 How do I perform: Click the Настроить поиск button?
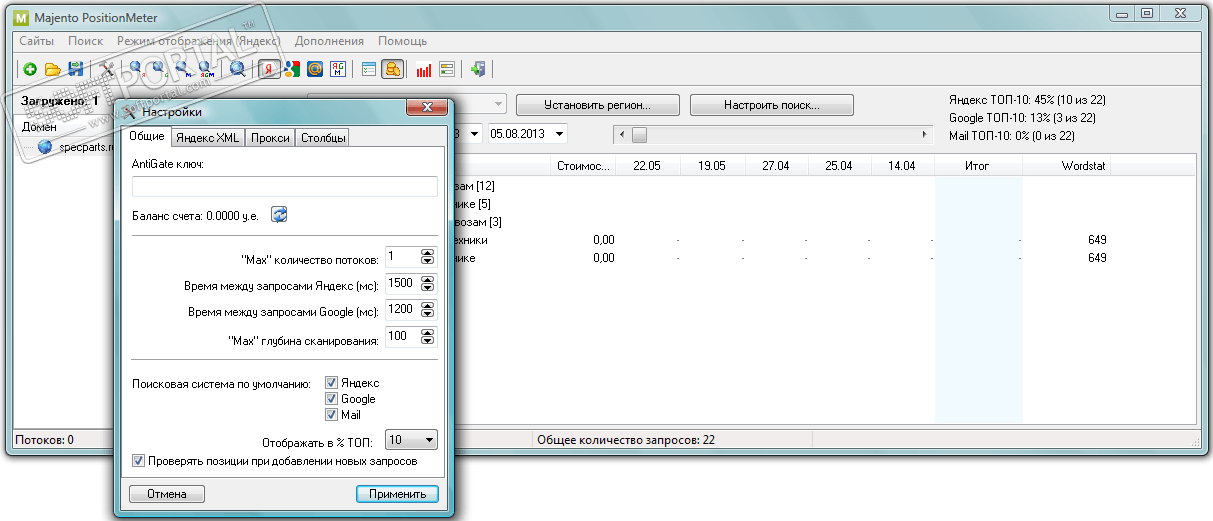click(771, 105)
